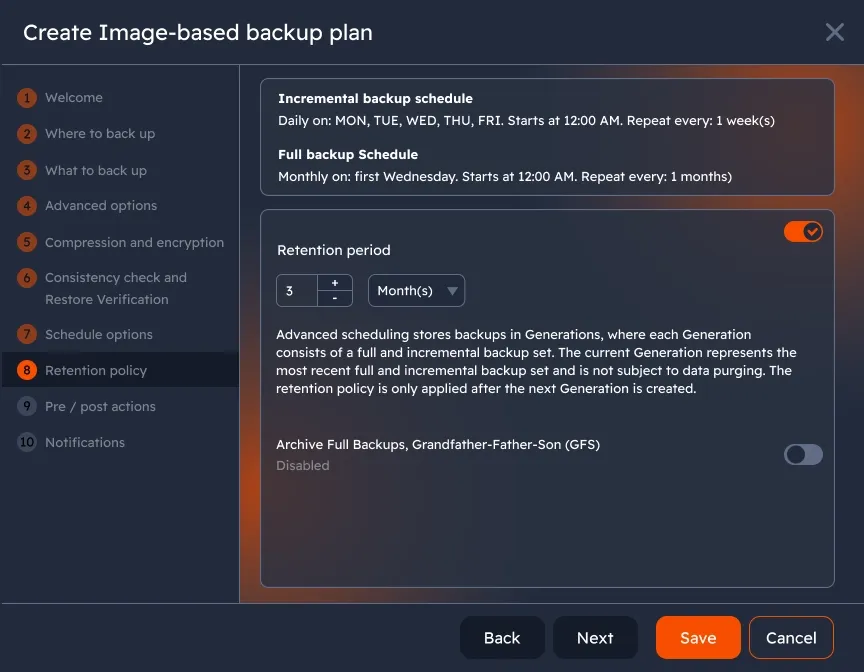Click the Back button

(x=502, y=637)
